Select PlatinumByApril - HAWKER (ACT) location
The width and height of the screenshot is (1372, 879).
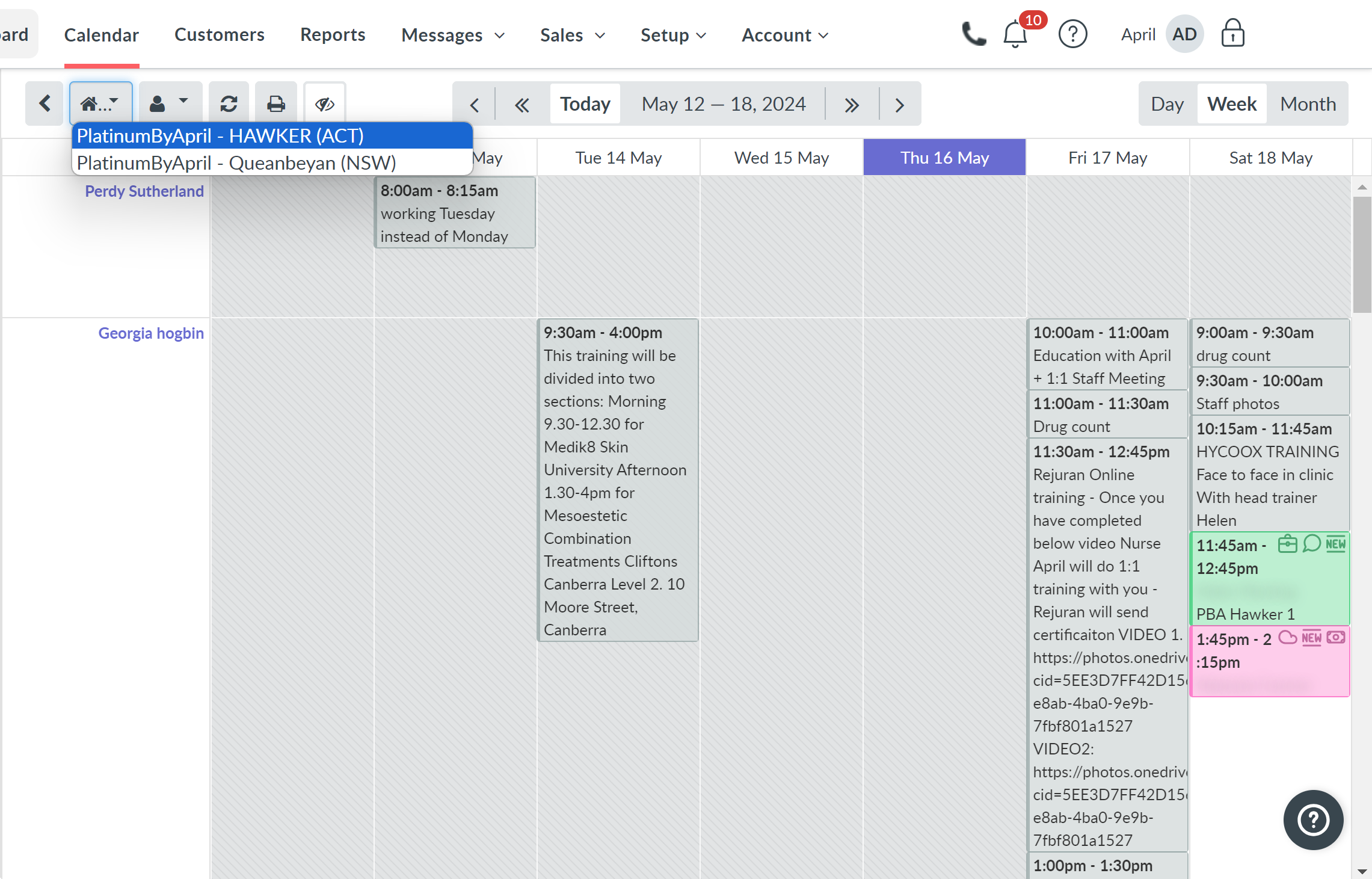[x=272, y=136]
